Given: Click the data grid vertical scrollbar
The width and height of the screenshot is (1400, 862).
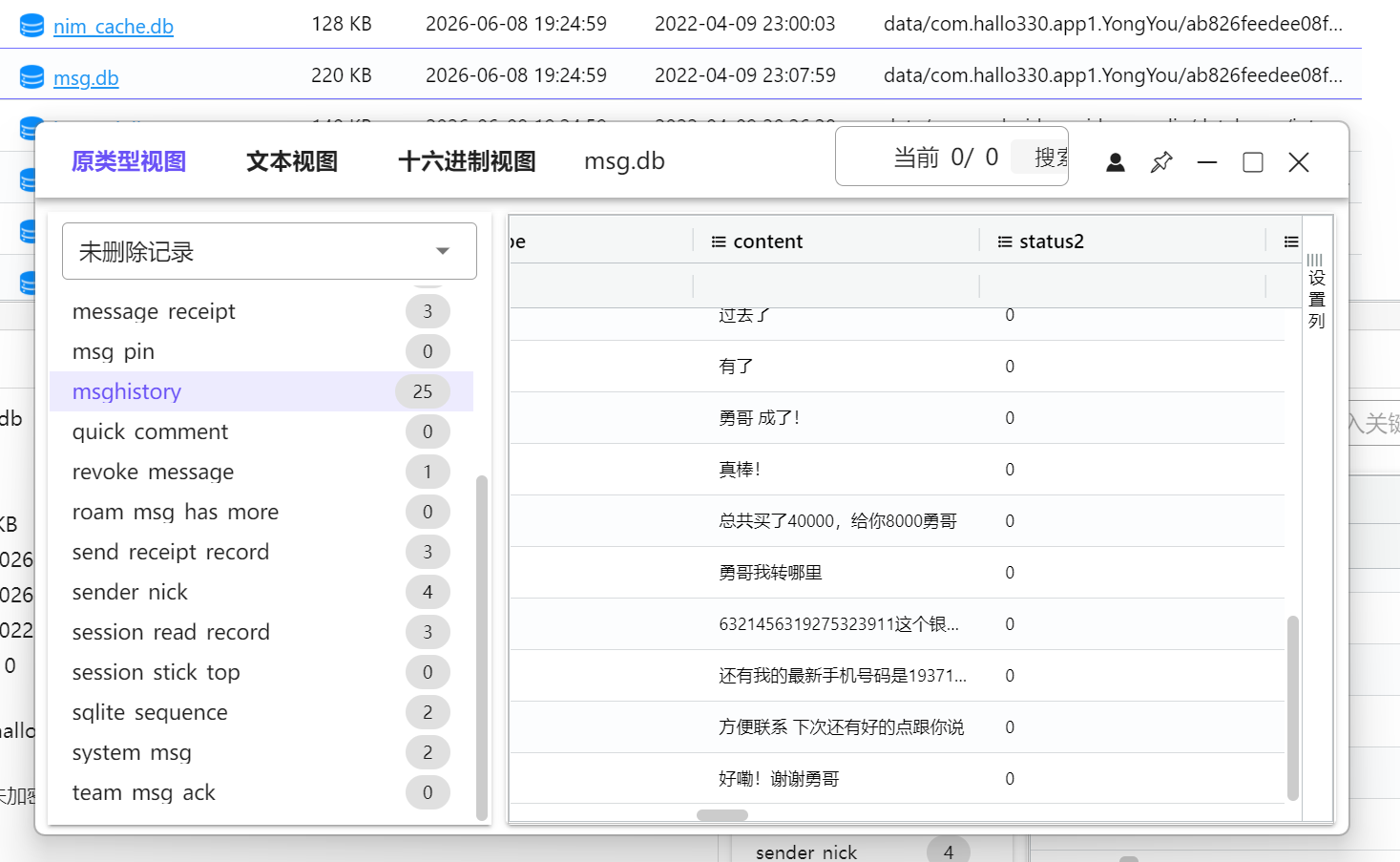Looking at the screenshot, I should pos(1293,707).
